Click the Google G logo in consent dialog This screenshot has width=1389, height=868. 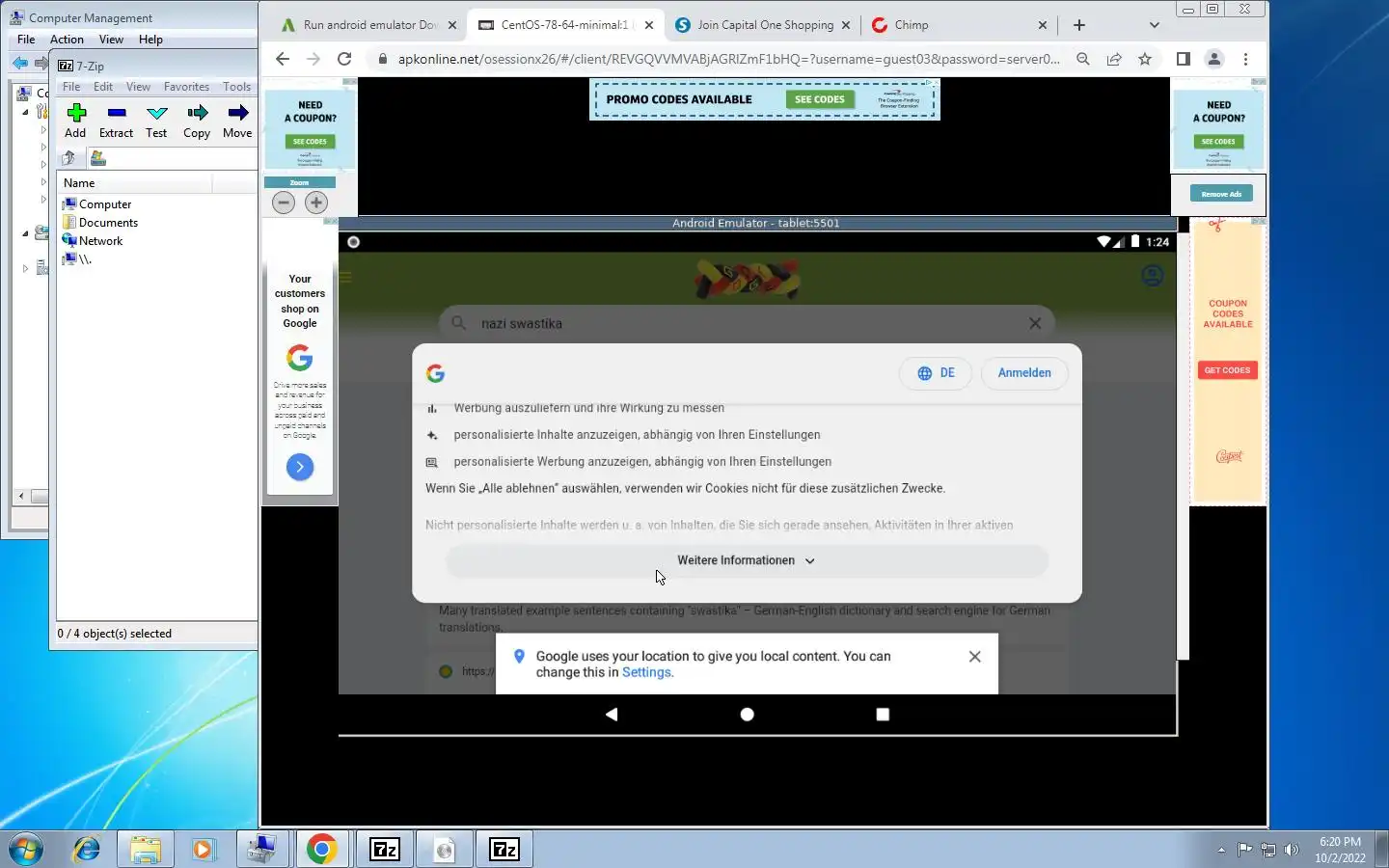coord(435,373)
